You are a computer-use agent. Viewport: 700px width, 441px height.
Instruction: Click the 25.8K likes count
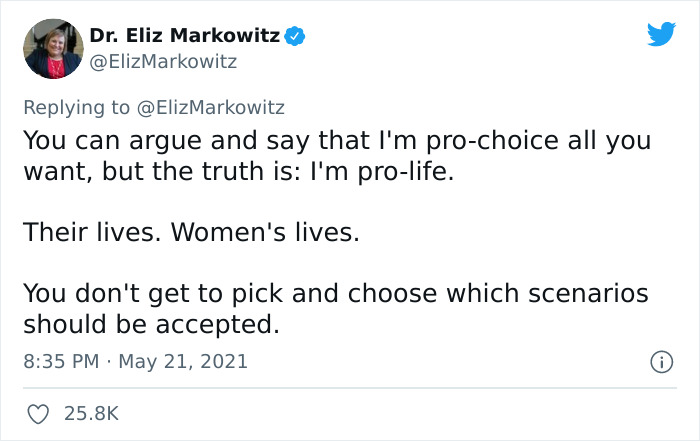tap(93, 412)
